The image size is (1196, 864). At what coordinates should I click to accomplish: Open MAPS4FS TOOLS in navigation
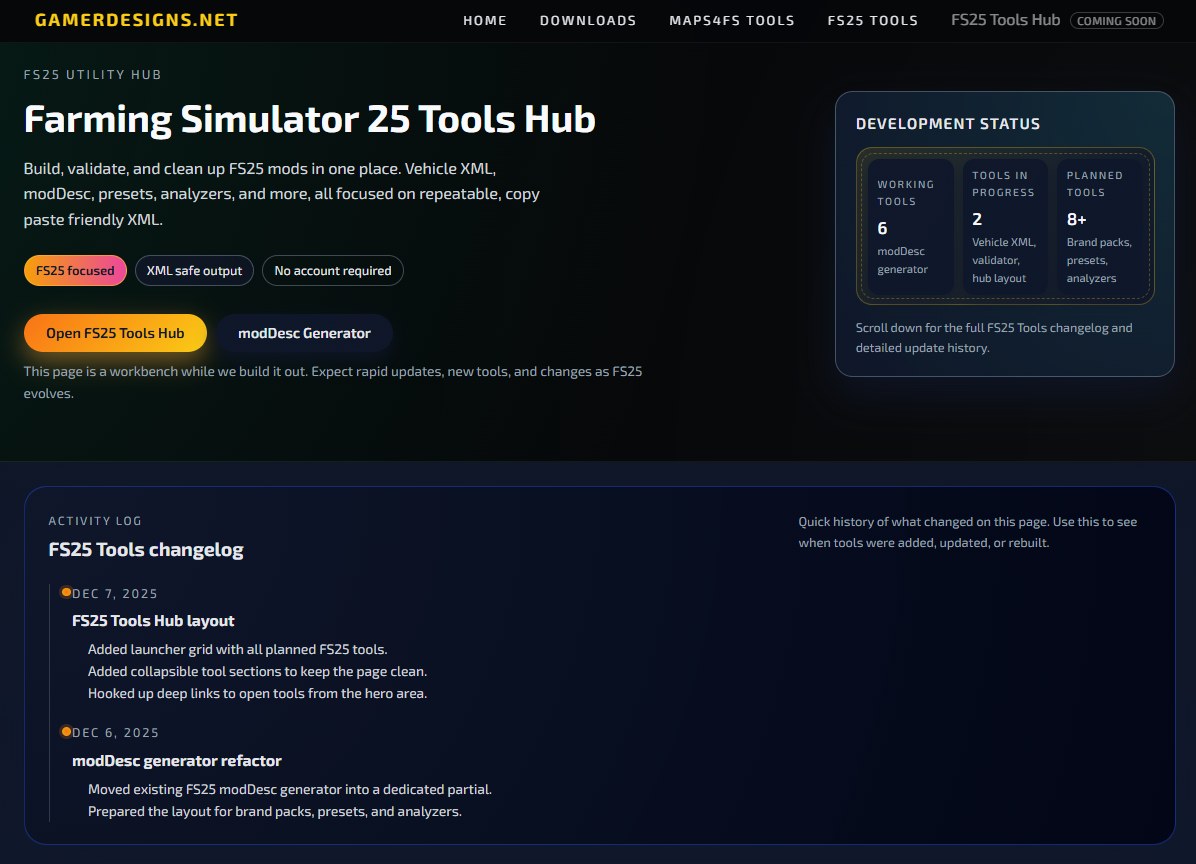click(x=731, y=21)
